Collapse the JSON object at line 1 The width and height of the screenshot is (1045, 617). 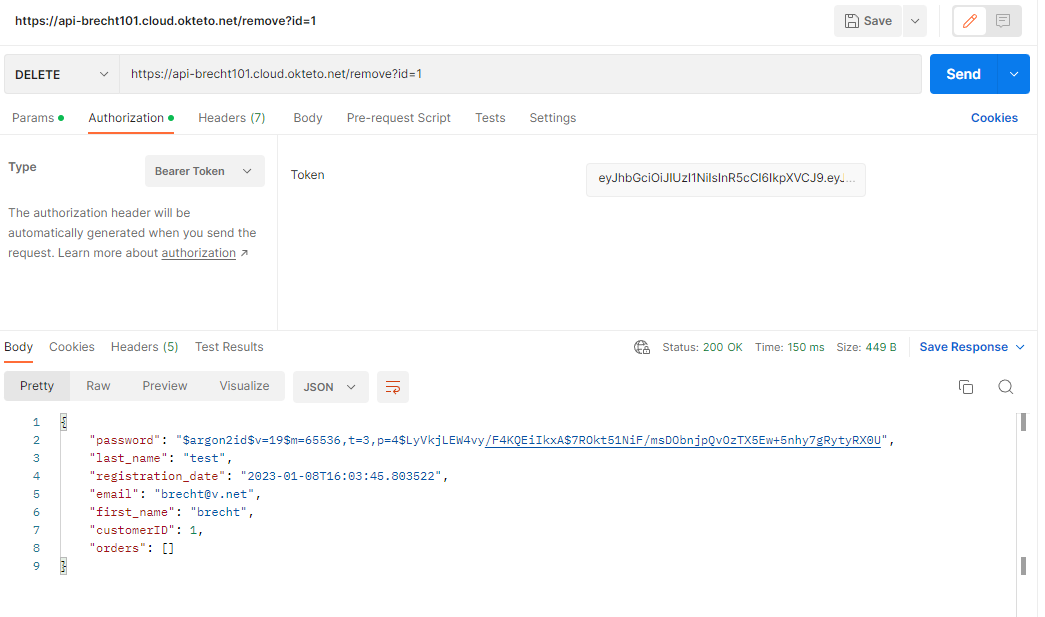[63, 421]
